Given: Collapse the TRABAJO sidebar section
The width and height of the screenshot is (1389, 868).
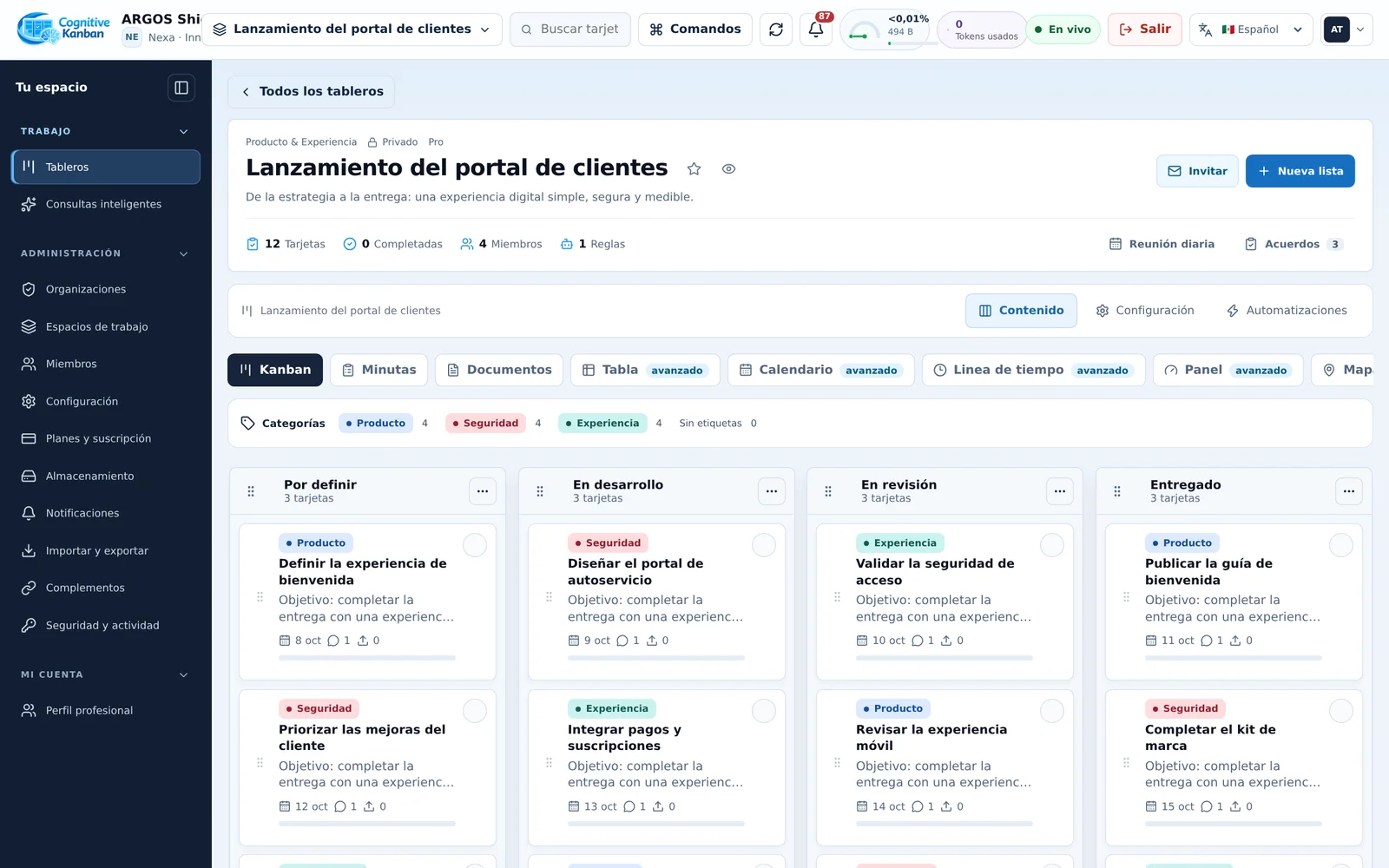Looking at the screenshot, I should point(183,131).
